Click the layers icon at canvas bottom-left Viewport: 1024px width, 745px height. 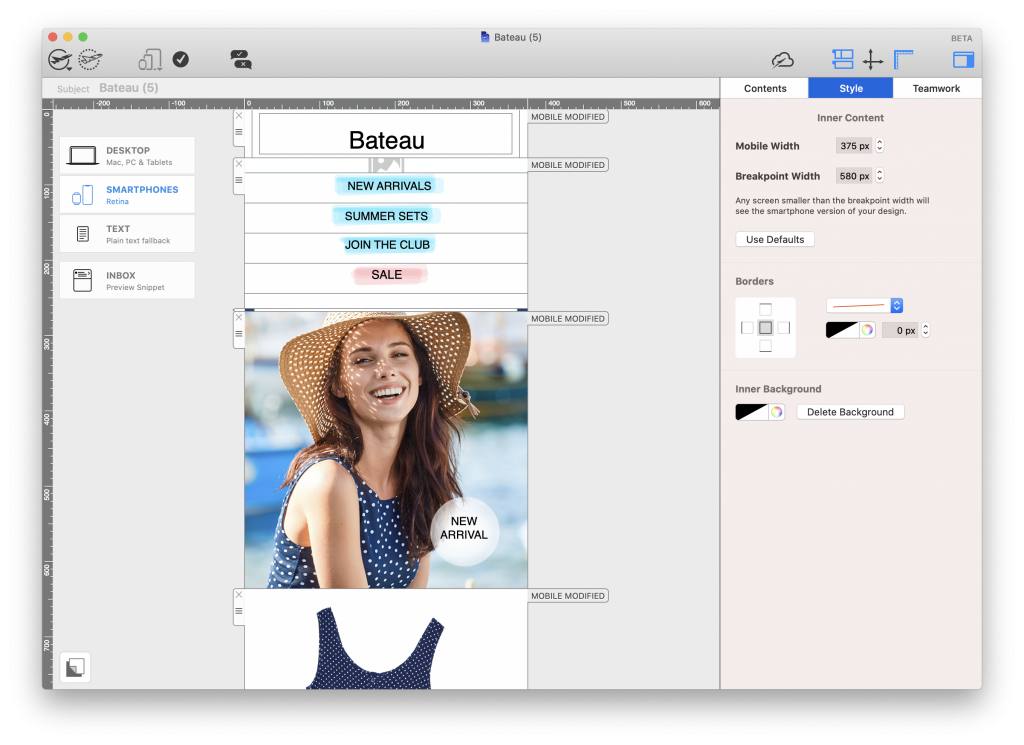(x=75, y=667)
